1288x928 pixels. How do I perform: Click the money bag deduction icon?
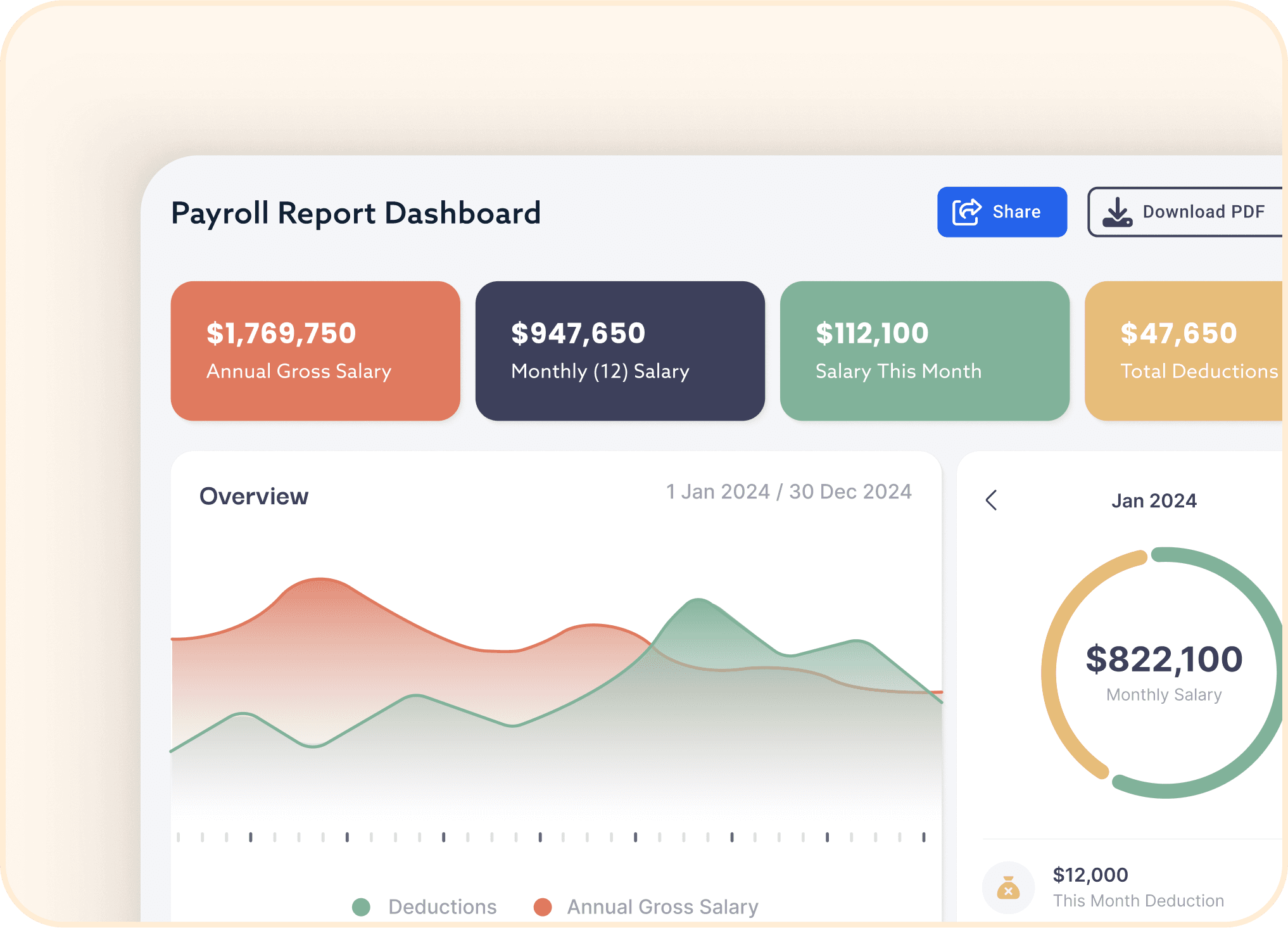pos(1008,887)
